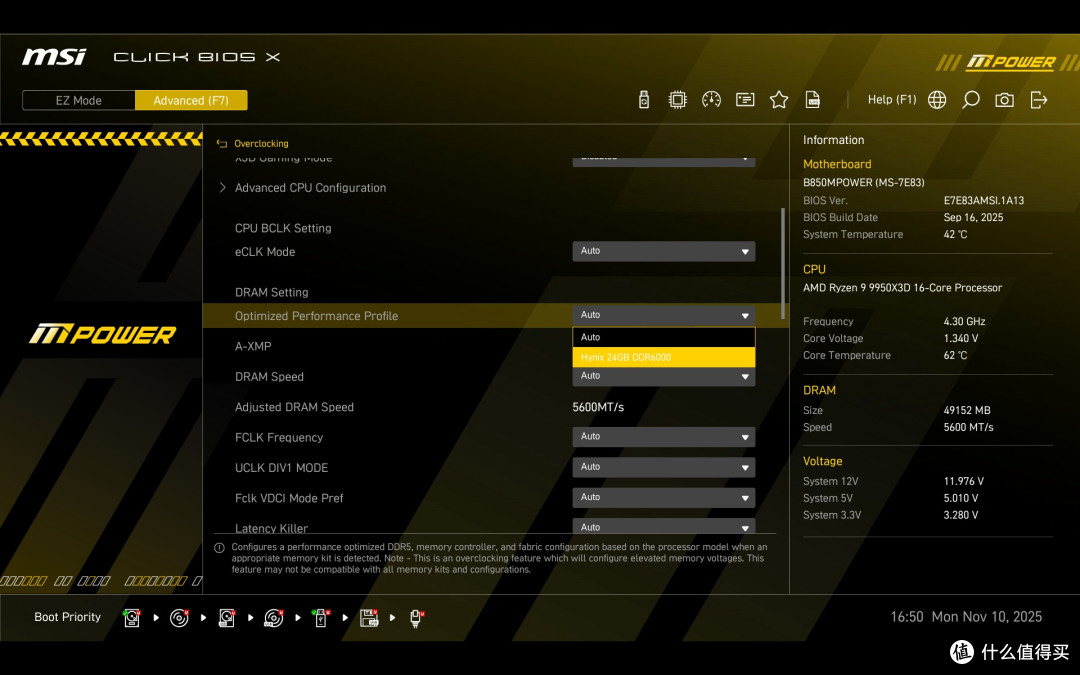This screenshot has height=675, width=1080.
Task: Change language with the globe icon
Action: click(x=937, y=100)
